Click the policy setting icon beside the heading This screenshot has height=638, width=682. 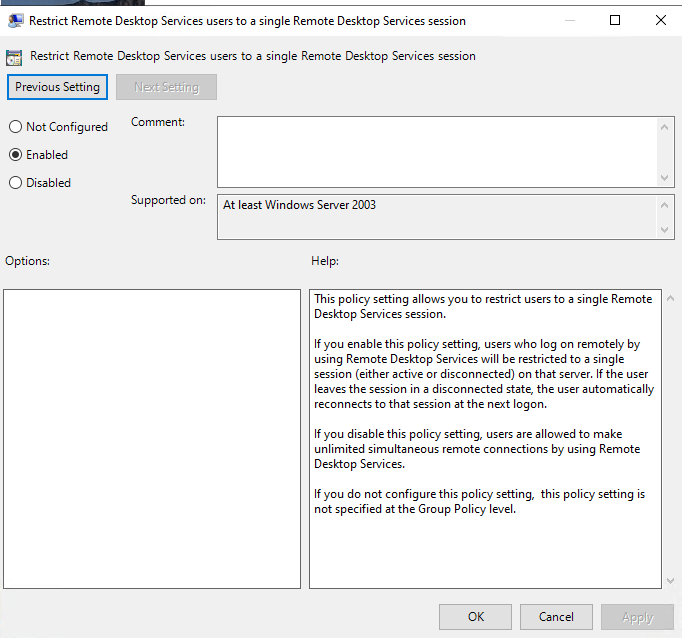[16, 57]
